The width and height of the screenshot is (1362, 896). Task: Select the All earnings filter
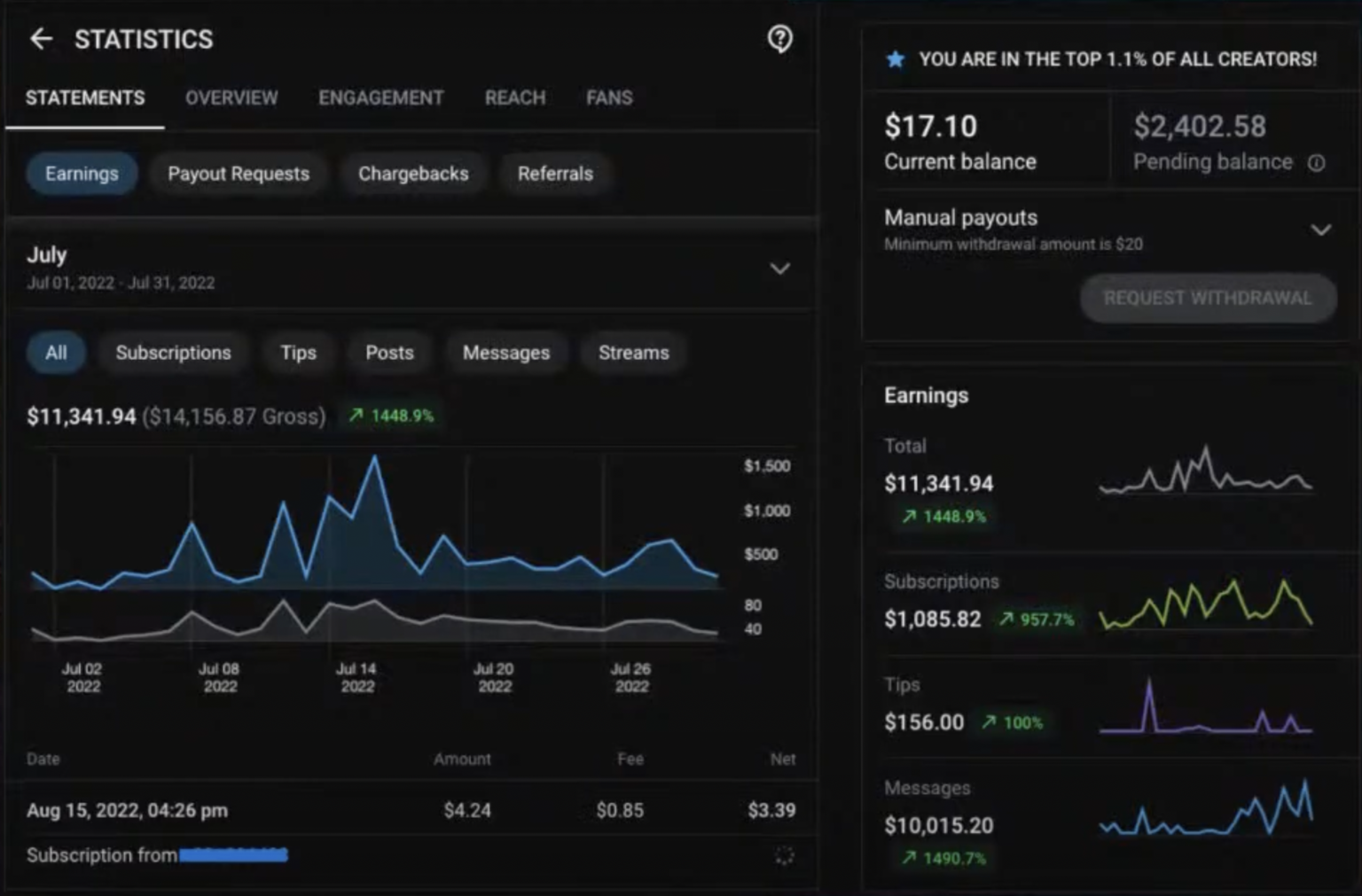click(x=56, y=353)
